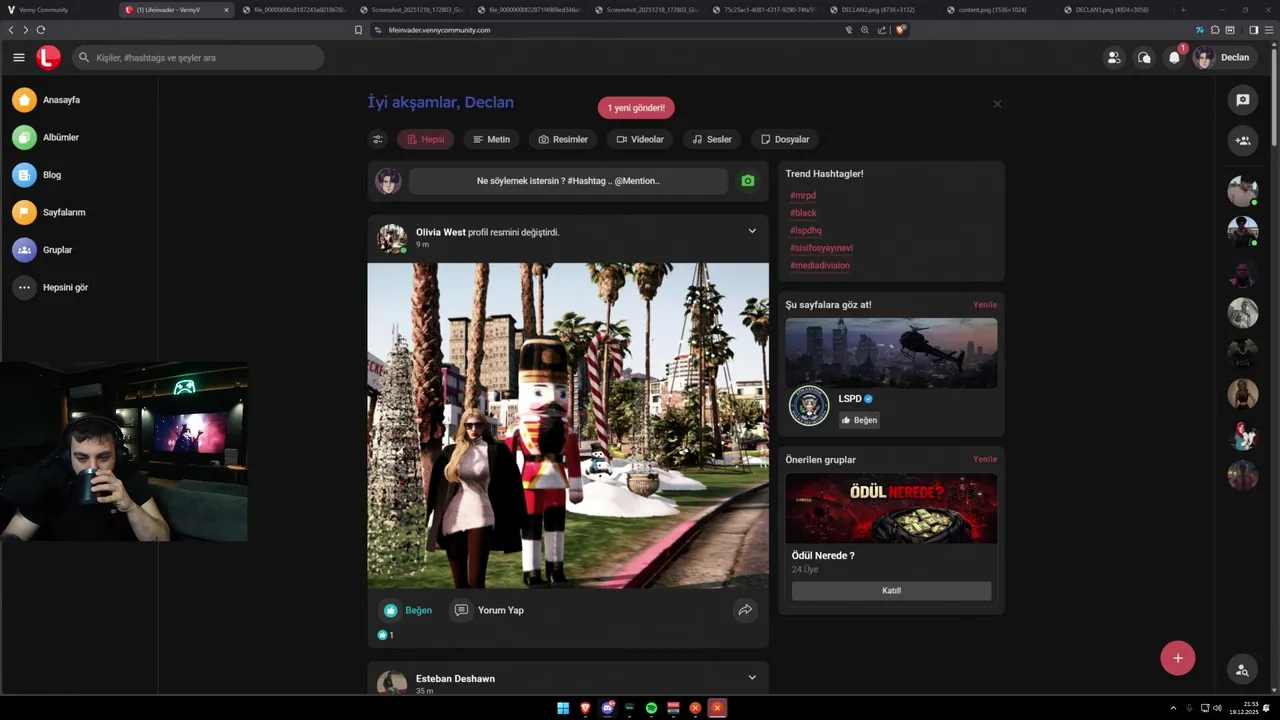Select the Resimler feed filter

[x=563, y=139]
